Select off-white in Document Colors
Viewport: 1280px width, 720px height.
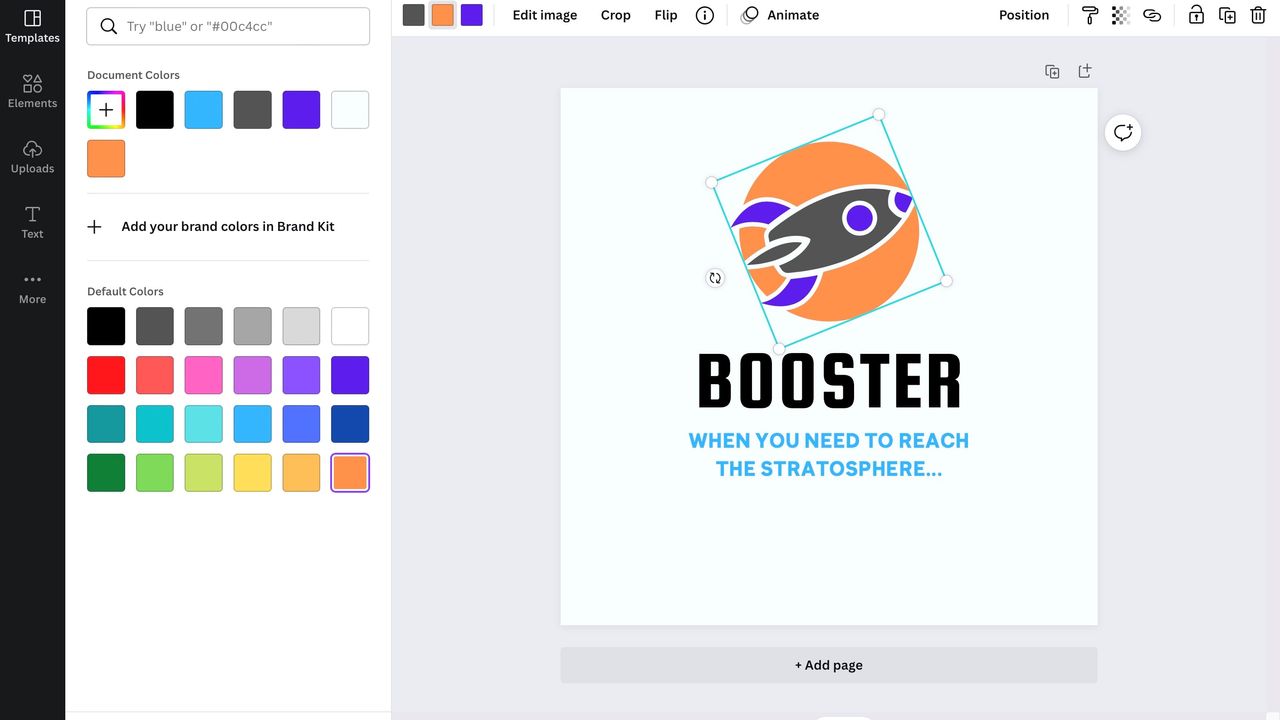tap(350, 110)
